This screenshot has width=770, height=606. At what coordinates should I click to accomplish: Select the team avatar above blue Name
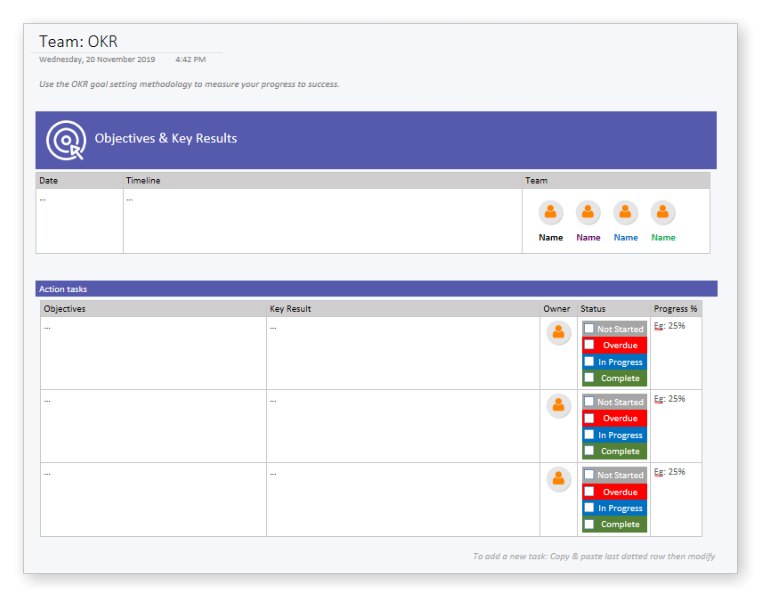tap(625, 212)
